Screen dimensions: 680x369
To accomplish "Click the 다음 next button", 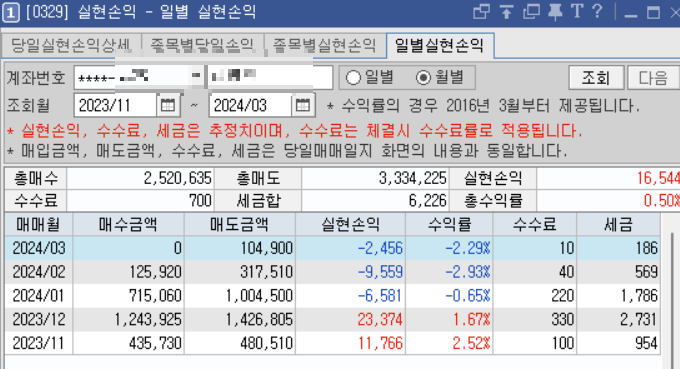I will tap(653, 78).
